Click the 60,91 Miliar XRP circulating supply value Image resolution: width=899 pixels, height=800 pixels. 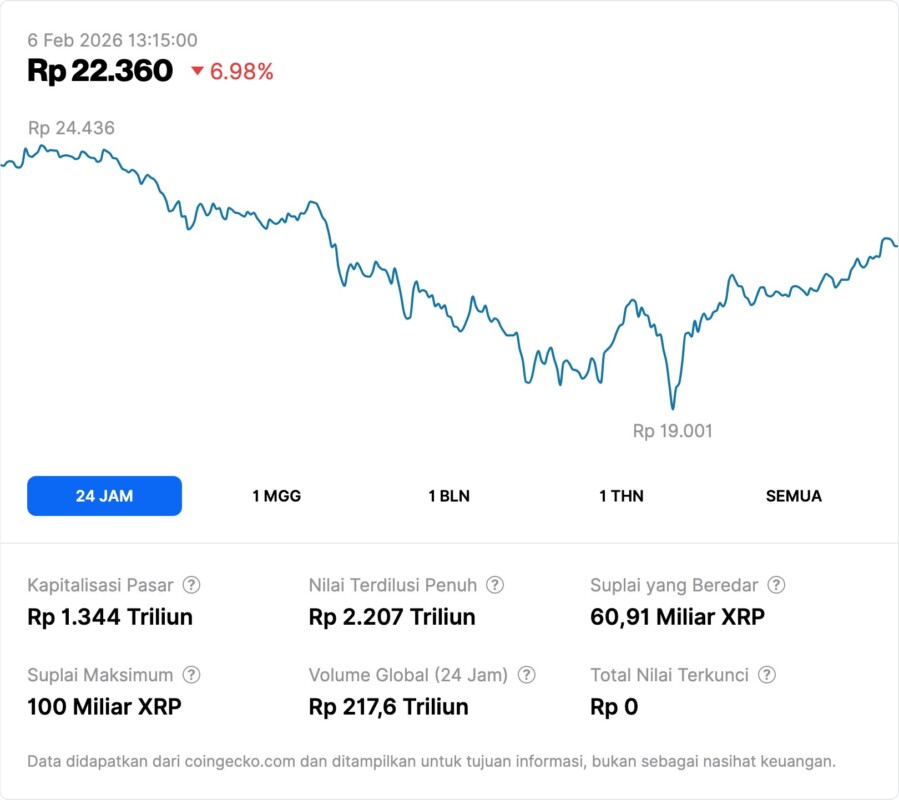coord(677,617)
